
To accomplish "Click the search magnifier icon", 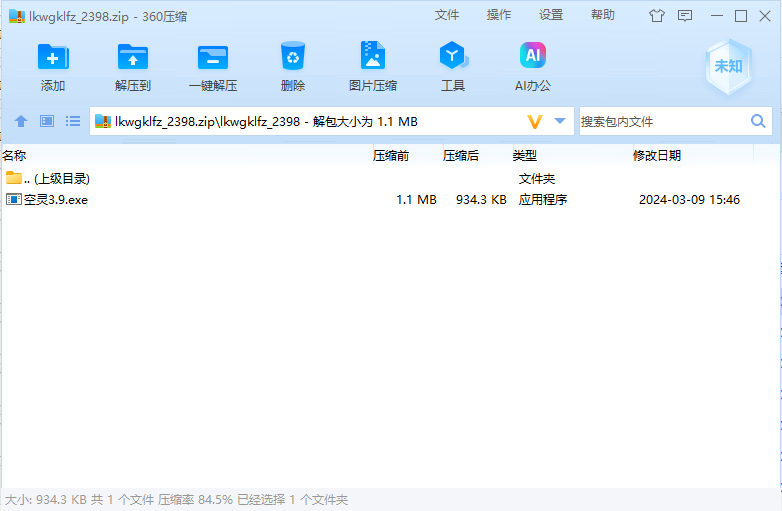I will point(758,121).
